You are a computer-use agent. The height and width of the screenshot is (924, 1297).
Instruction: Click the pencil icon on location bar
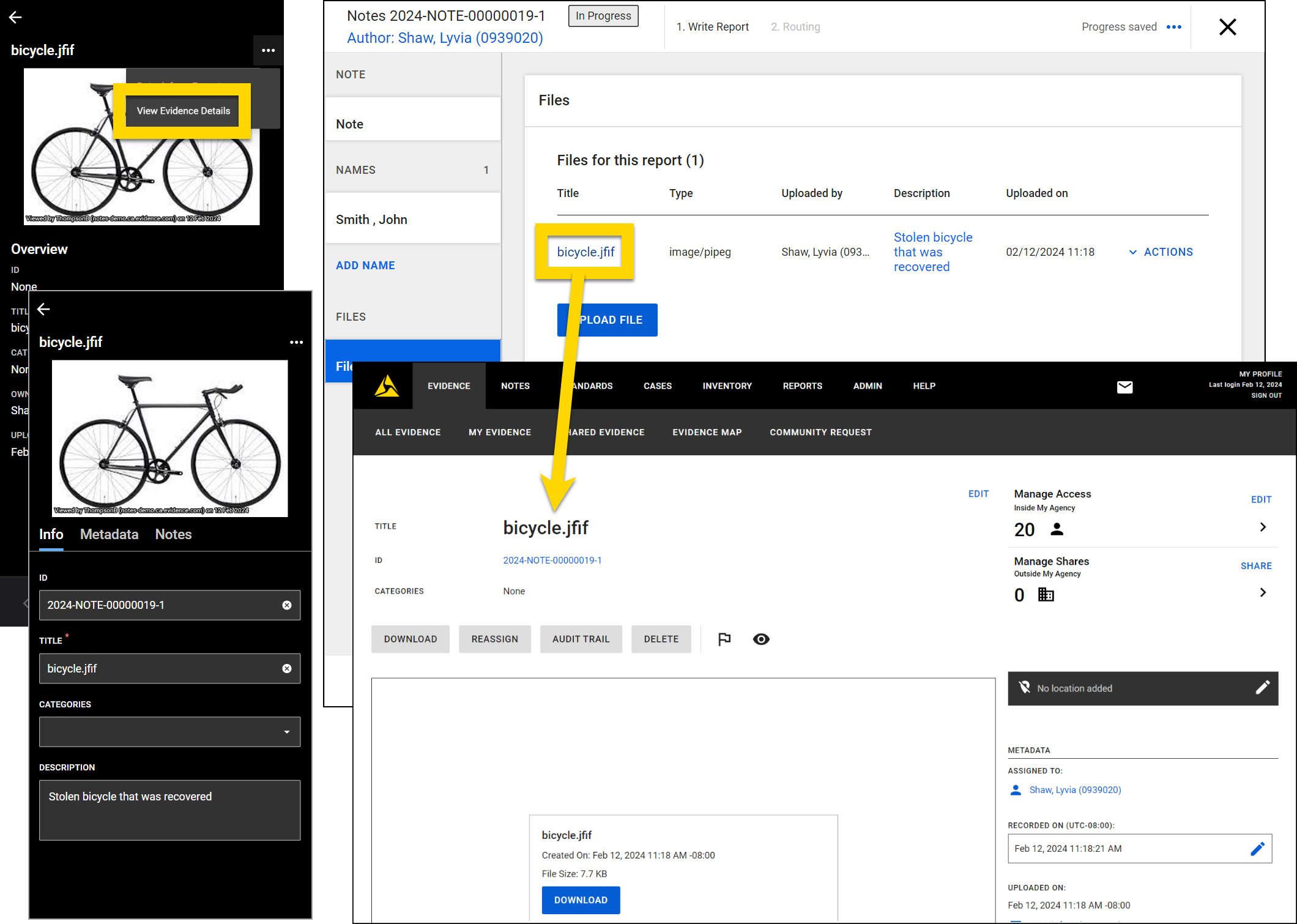1262,688
